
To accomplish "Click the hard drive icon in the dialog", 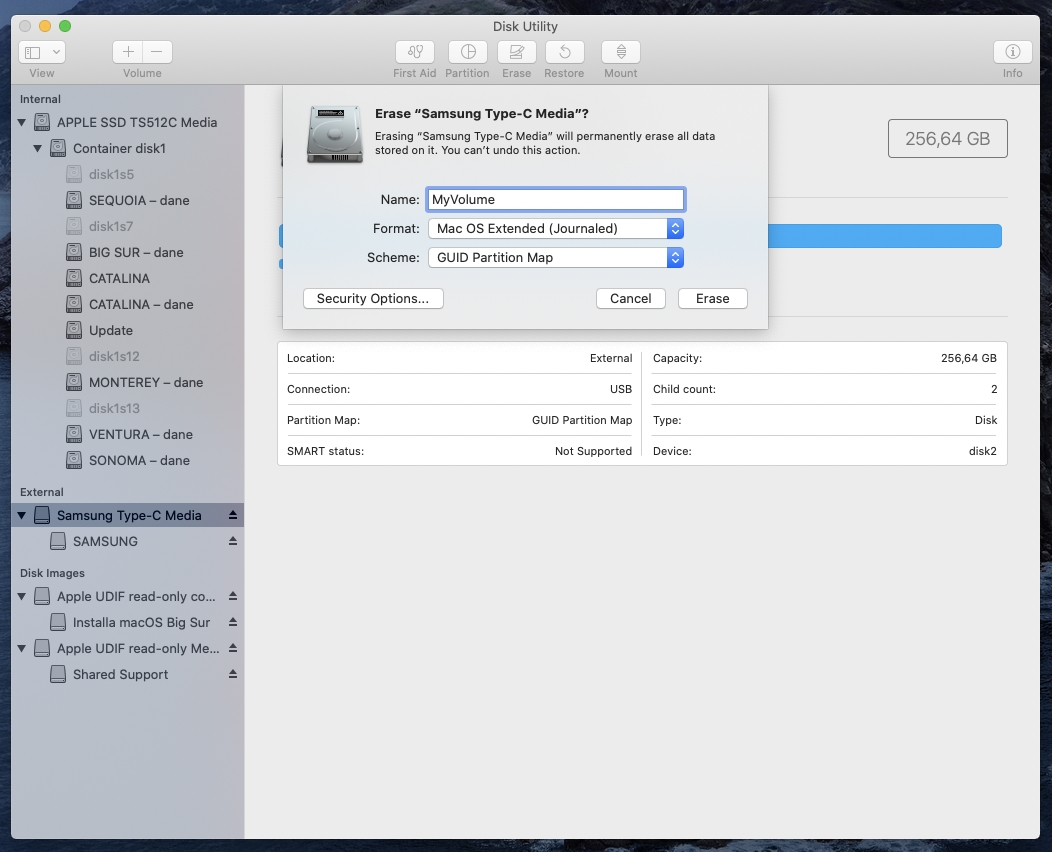I will point(335,134).
